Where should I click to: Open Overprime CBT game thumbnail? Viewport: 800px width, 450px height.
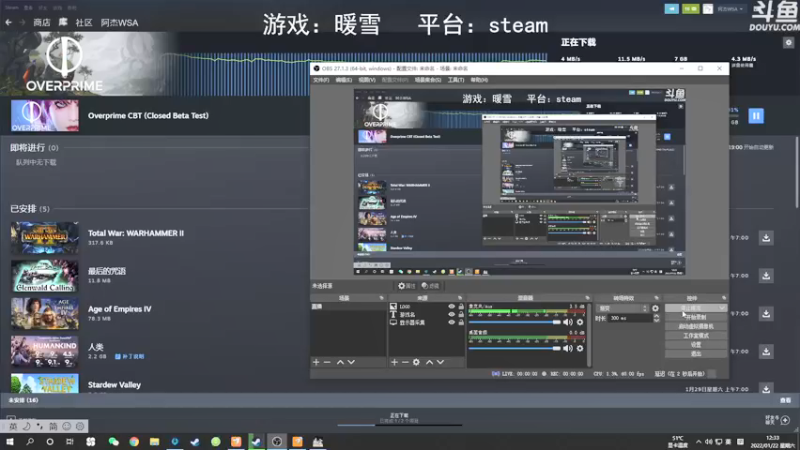tap(45, 116)
